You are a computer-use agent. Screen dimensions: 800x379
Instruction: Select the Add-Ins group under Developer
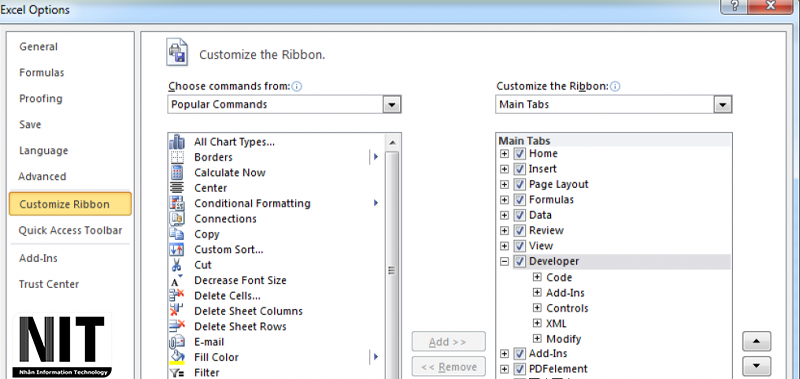point(565,293)
